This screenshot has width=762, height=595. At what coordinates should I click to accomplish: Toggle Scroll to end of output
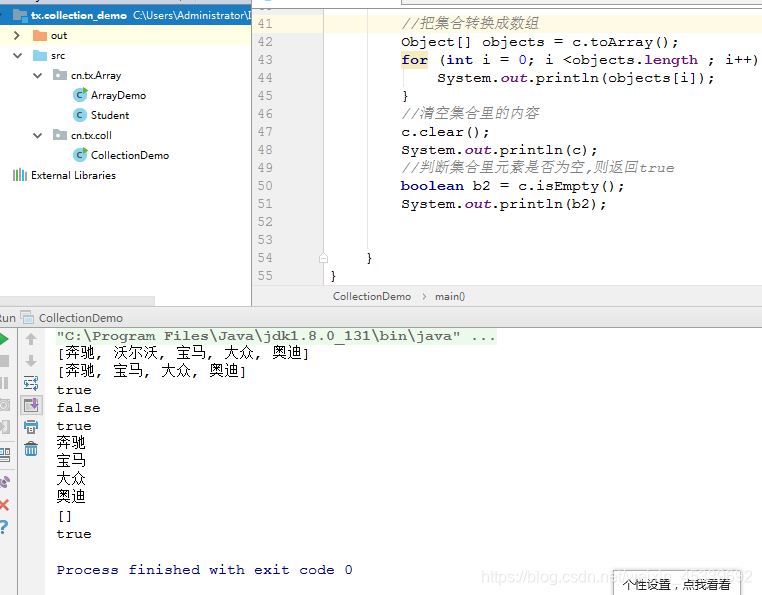click(31, 405)
